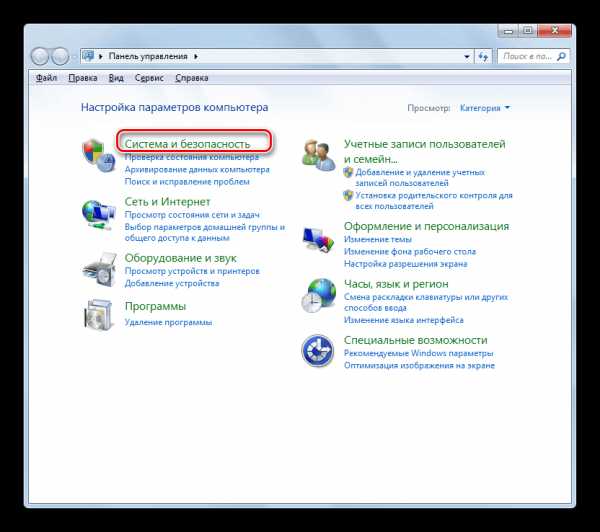This screenshot has width=600, height=532.
Task: Expand arrow after 'Панель управления' breadcrumb
Action: pyautogui.click(x=196, y=57)
